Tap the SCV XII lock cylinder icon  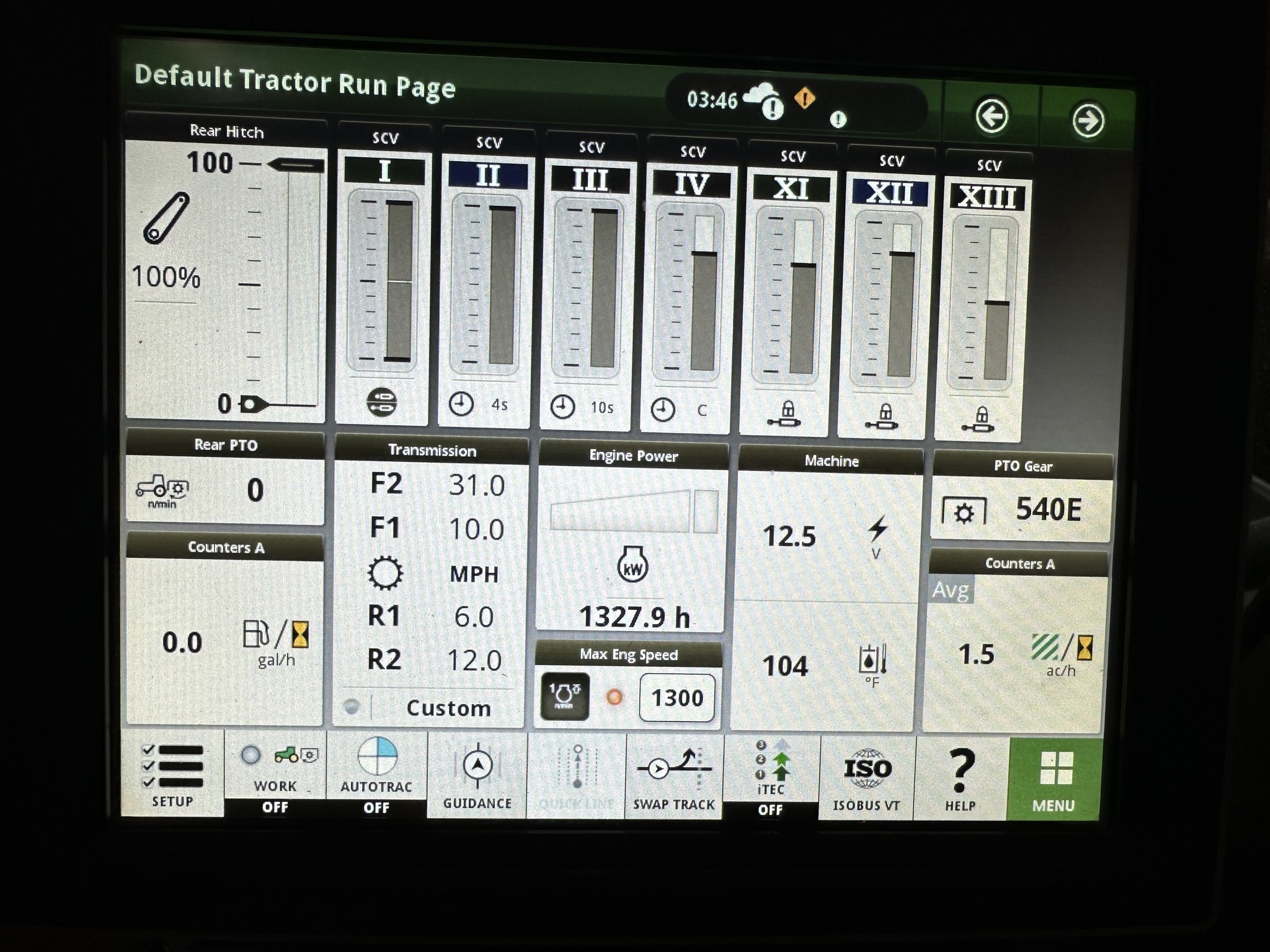(x=883, y=417)
